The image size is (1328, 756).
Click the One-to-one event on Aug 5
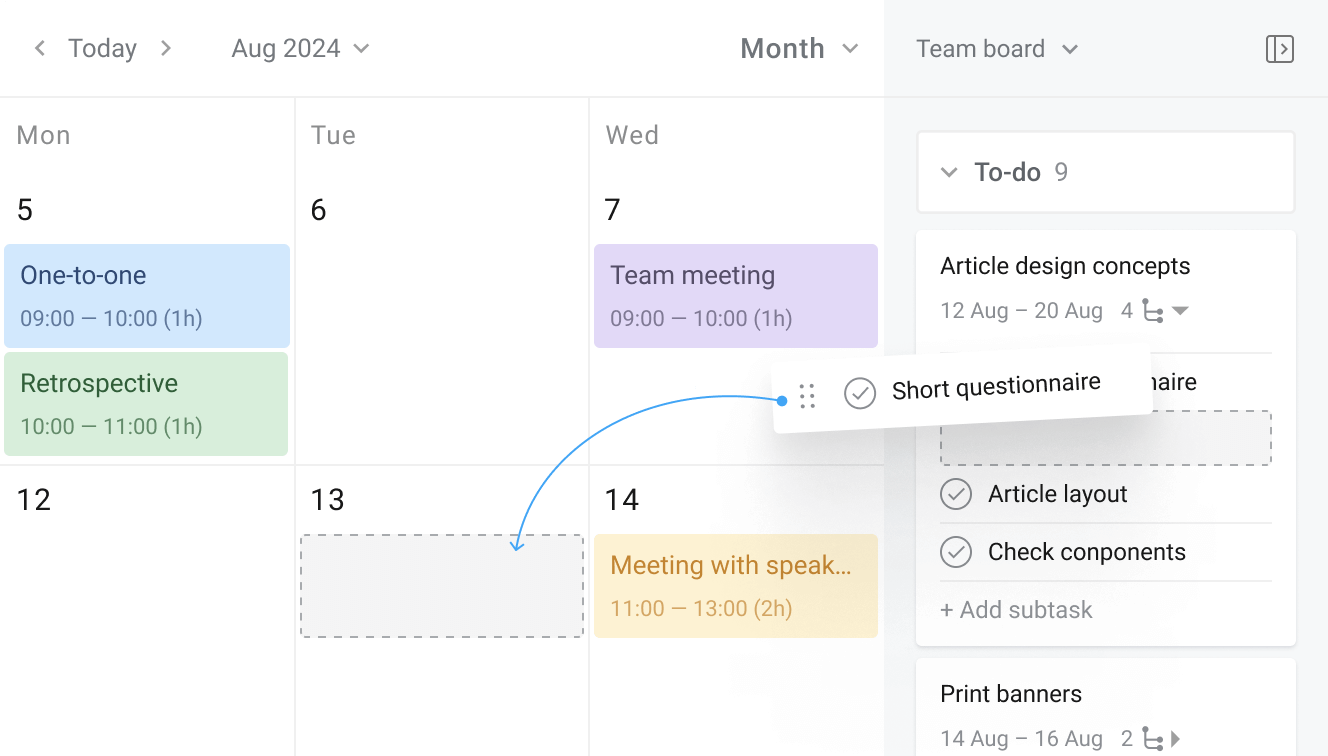pyautogui.click(x=146, y=295)
